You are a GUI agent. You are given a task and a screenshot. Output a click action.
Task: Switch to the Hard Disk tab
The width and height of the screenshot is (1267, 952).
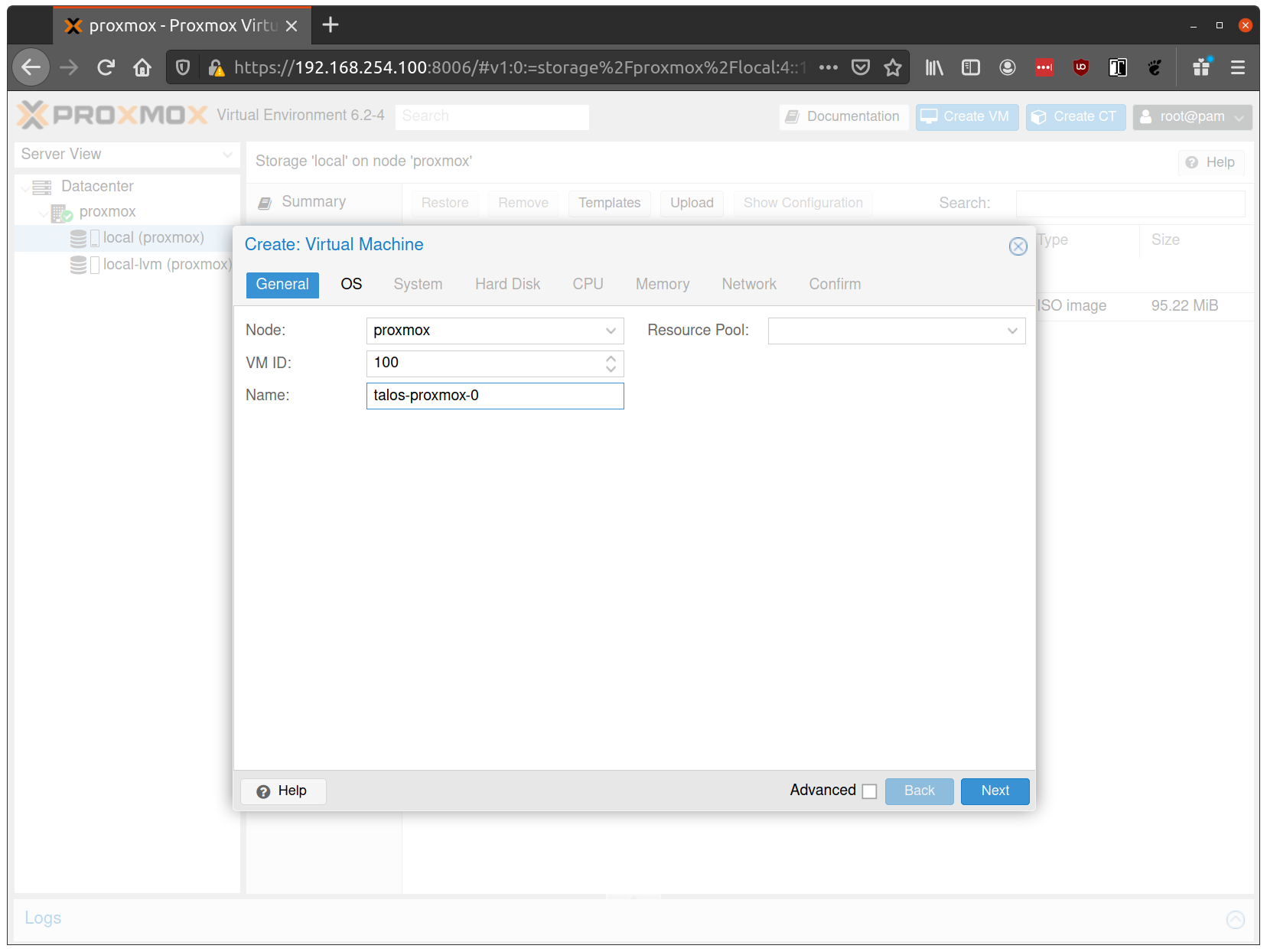(507, 285)
